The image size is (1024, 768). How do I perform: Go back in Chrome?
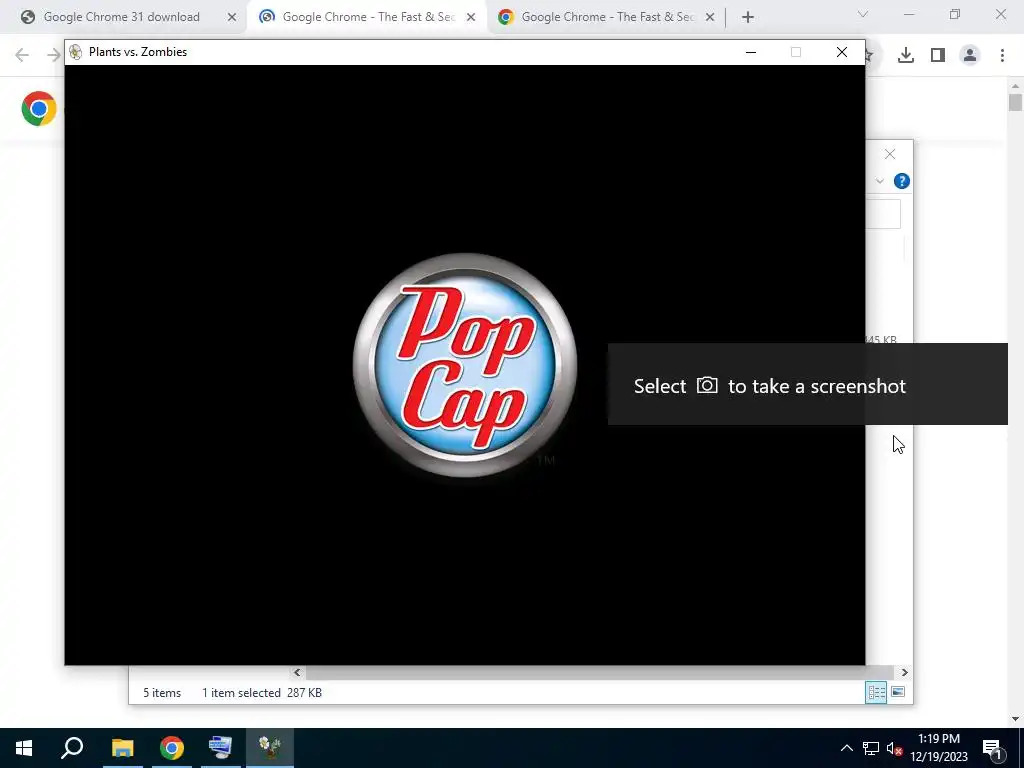22,55
